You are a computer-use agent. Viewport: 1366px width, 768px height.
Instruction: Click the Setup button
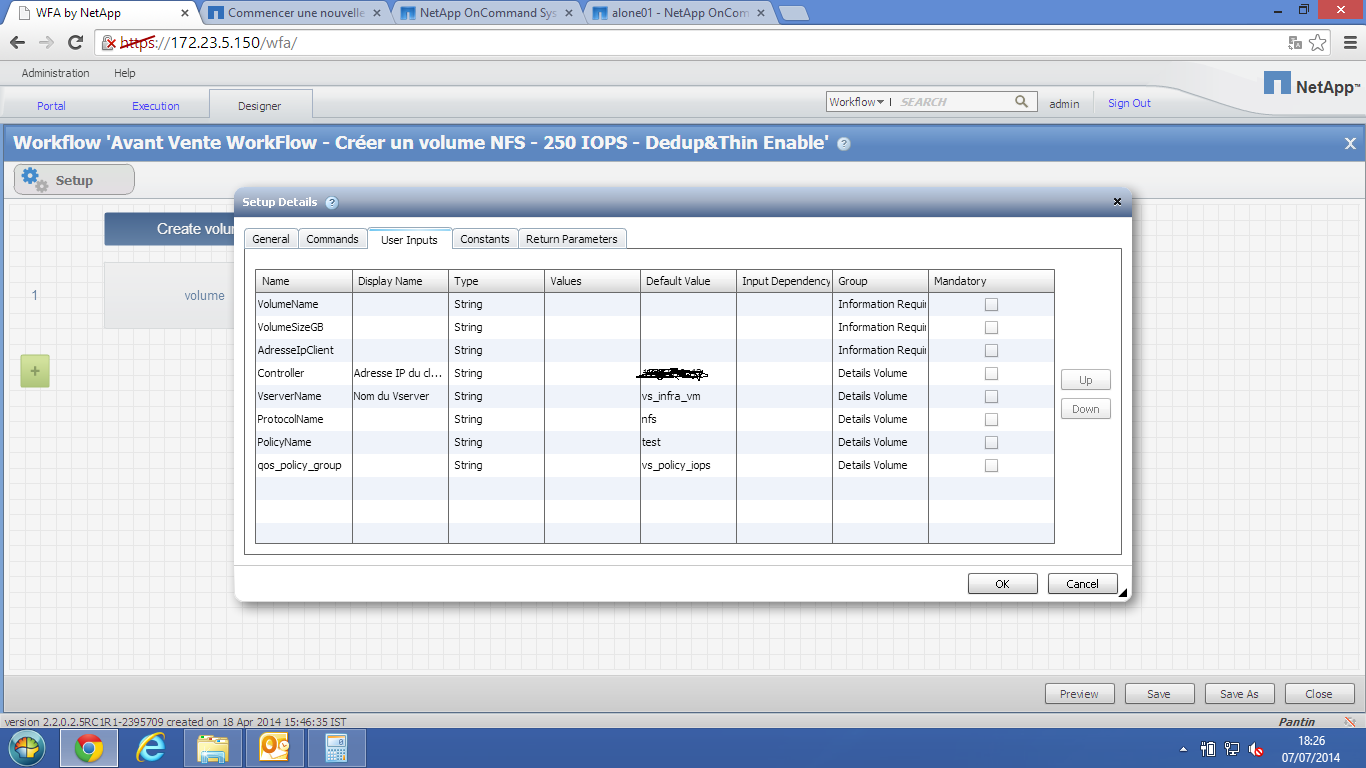point(74,180)
